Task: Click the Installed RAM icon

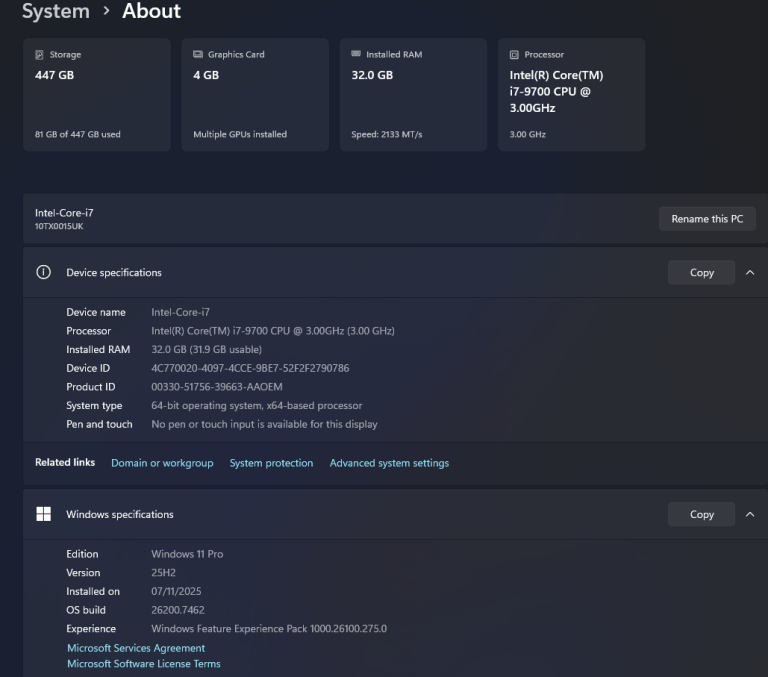Action: click(356, 55)
